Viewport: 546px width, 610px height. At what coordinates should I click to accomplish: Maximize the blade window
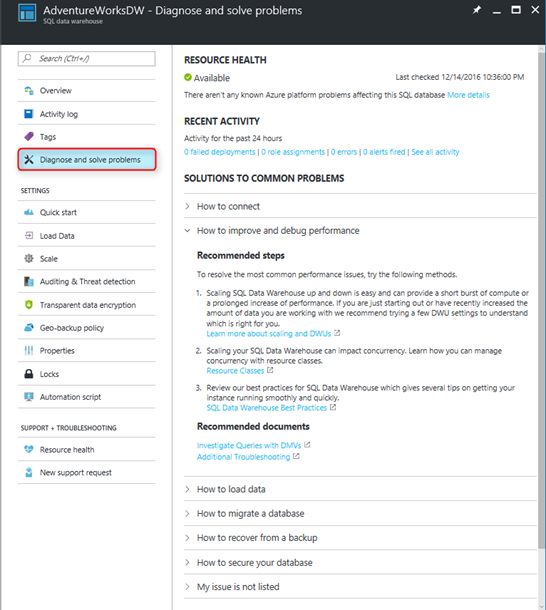point(516,10)
